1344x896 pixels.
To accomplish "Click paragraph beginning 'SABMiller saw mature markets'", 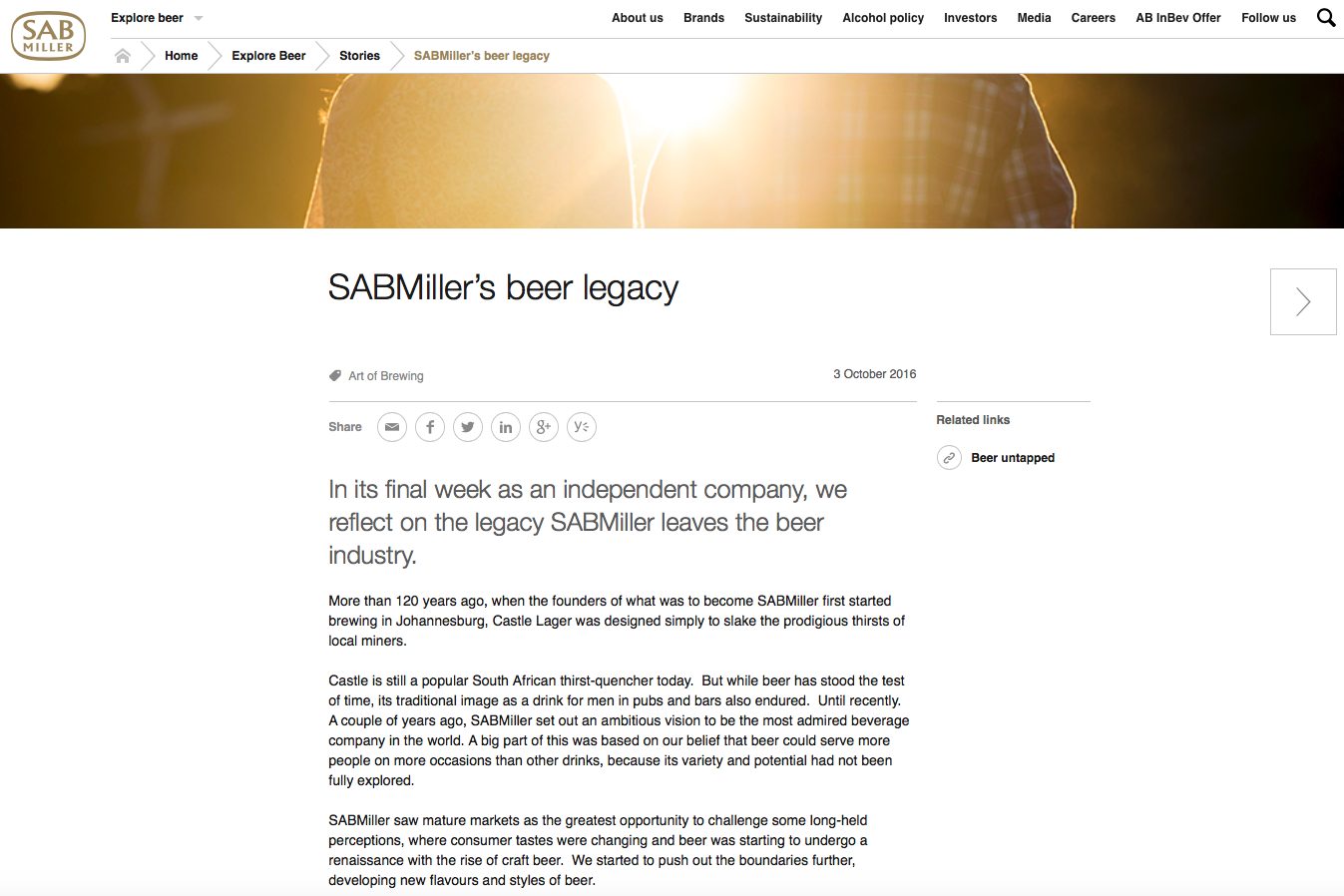I will 599,850.
